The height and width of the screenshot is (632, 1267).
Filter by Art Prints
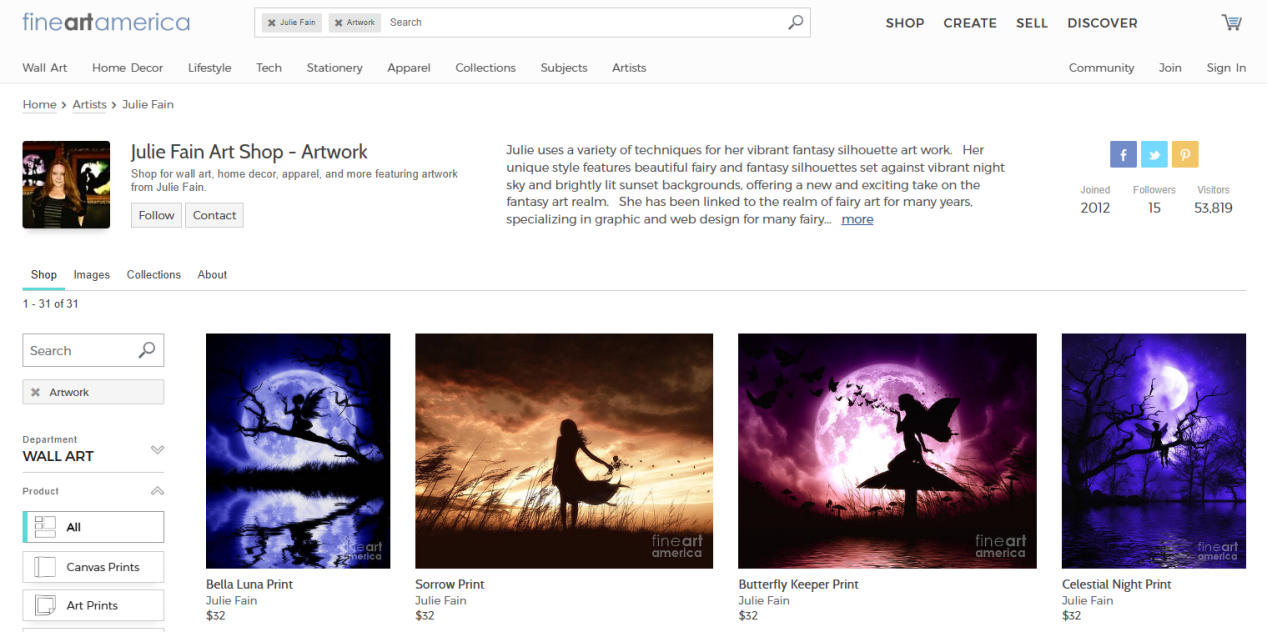(93, 605)
